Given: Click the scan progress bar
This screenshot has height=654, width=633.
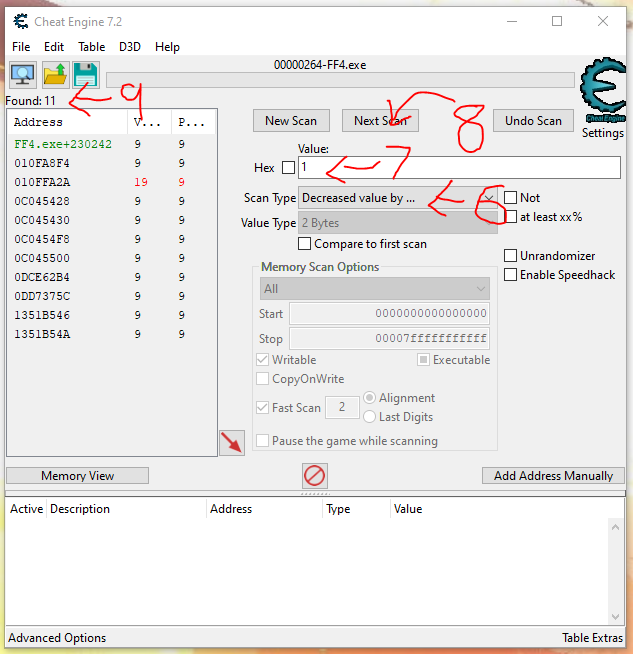Looking at the screenshot, I should 340,80.
